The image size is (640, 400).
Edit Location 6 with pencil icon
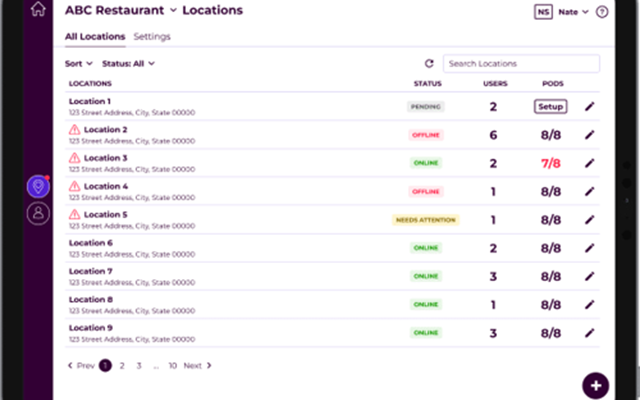coord(589,248)
